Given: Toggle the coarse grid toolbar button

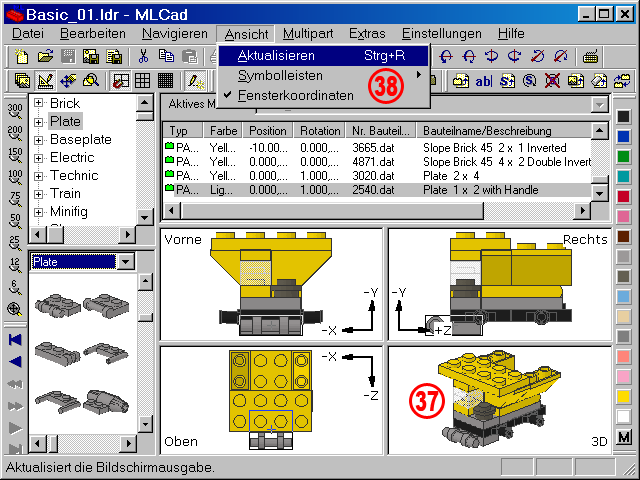Looking at the screenshot, I should coord(121,81).
